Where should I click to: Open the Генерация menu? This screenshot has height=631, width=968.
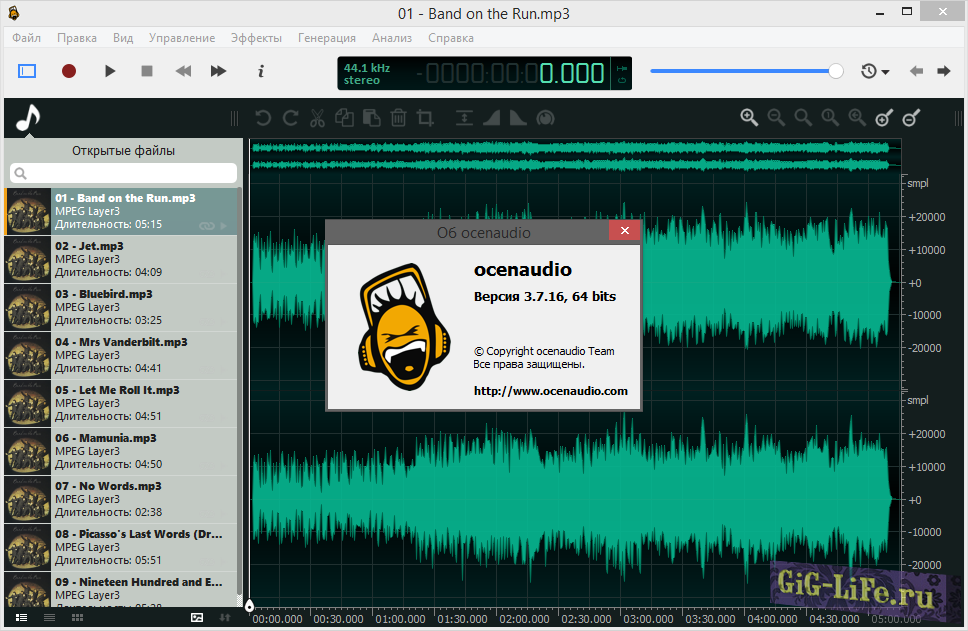click(x=326, y=38)
